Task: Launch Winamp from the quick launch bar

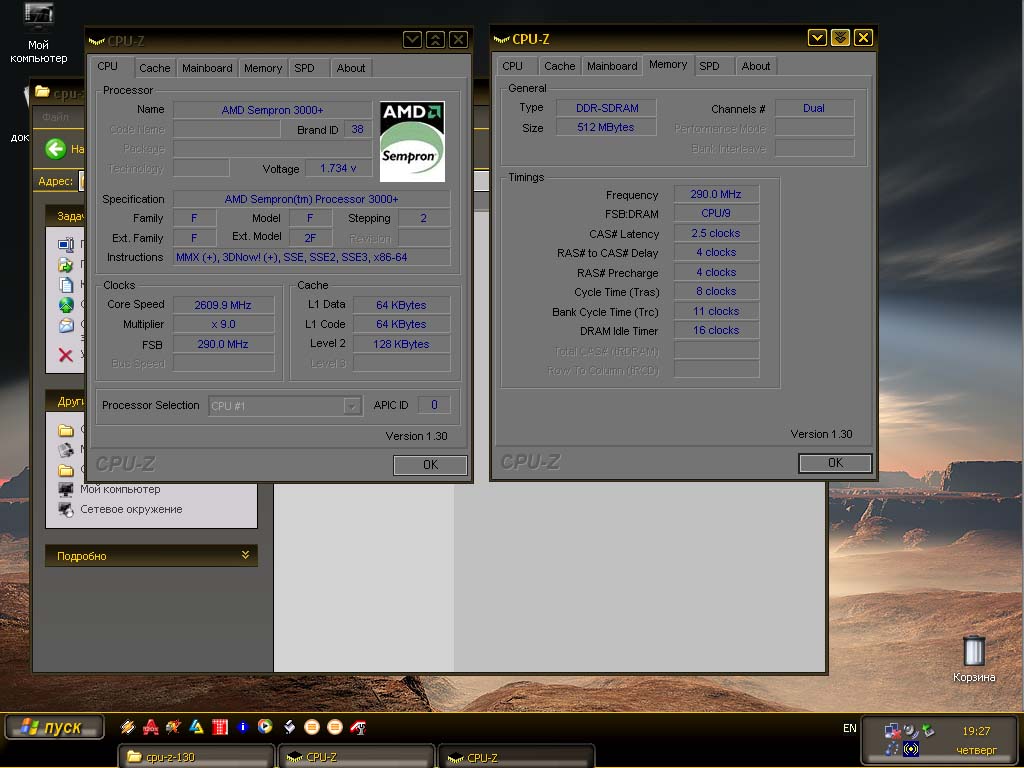Action: coord(127,726)
